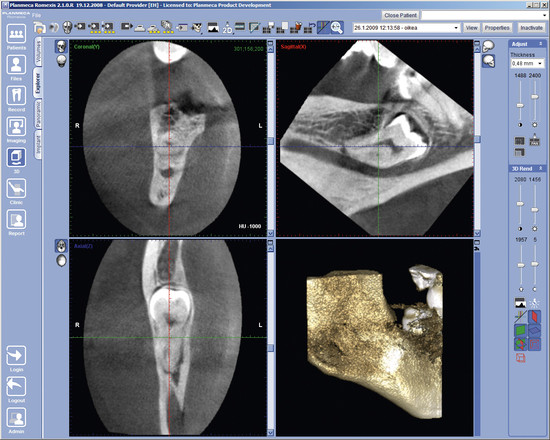
Task: Toggle skull view icon beside Coronal panel
Action: [61, 46]
